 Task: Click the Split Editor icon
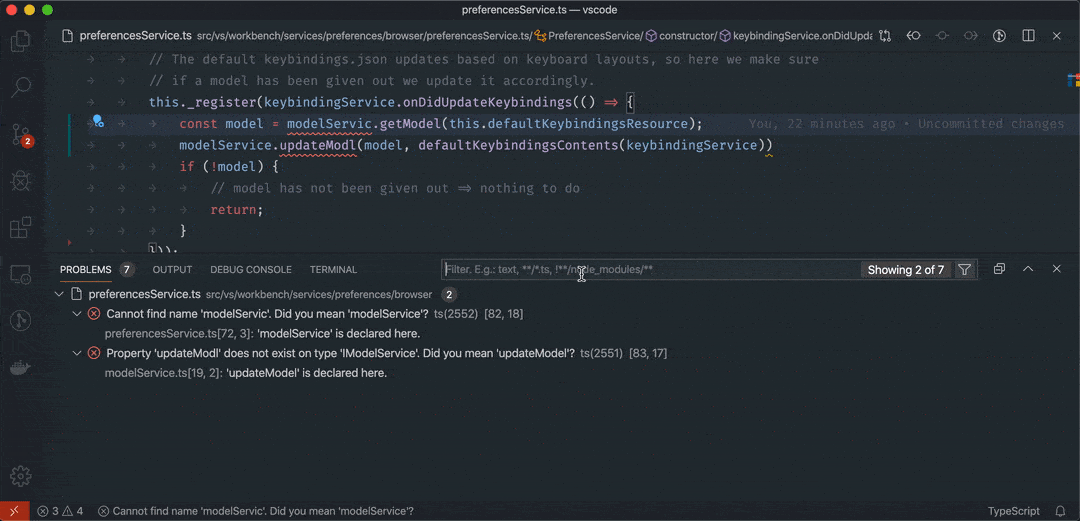pos(1028,36)
